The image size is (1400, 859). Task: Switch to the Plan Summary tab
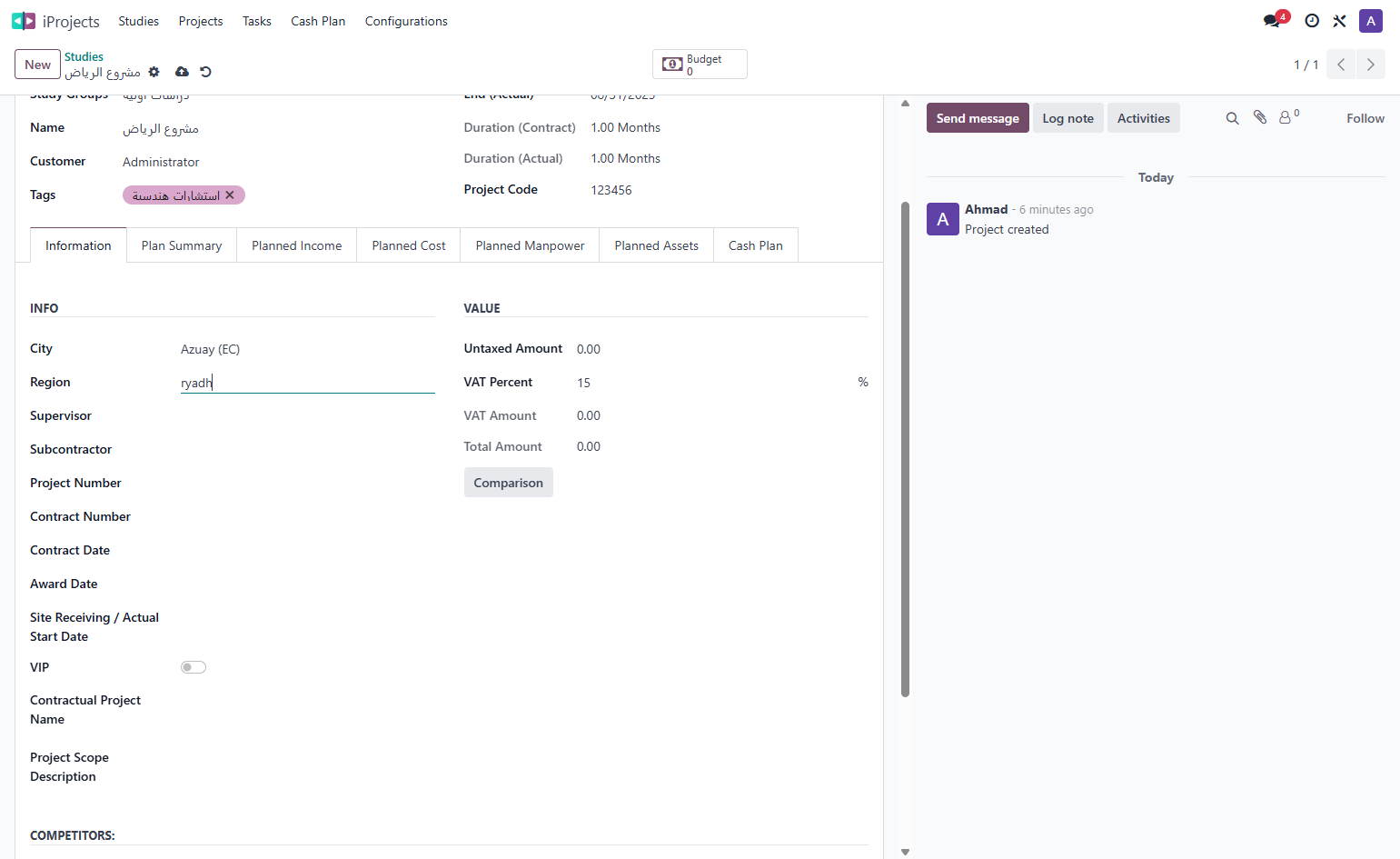pyautogui.click(x=182, y=245)
